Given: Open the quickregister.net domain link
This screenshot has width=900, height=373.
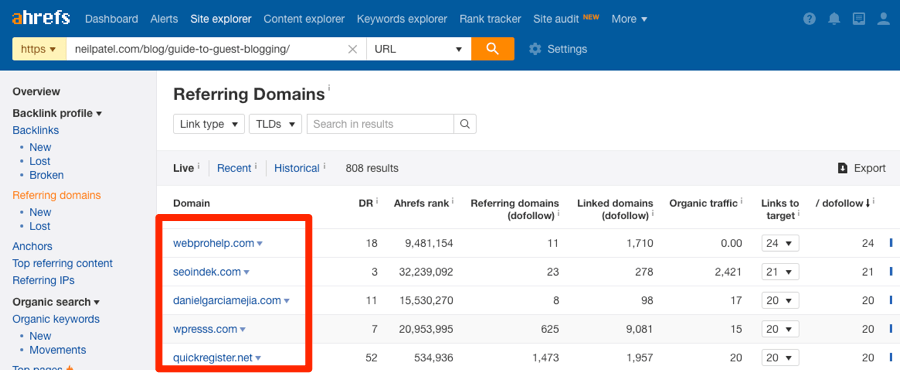Looking at the screenshot, I should tap(213, 358).
